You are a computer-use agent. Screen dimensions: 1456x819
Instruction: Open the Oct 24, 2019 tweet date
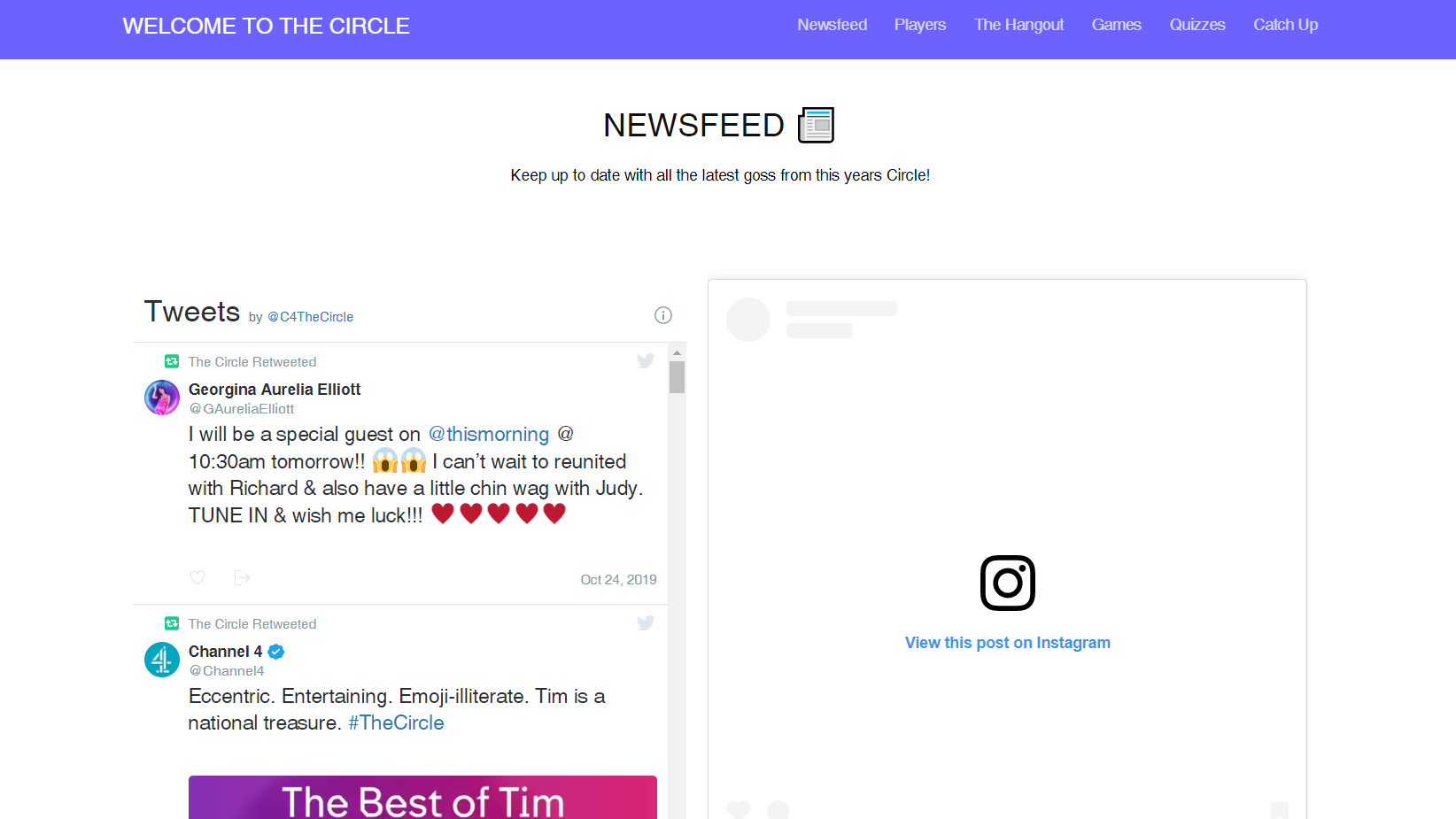618,580
